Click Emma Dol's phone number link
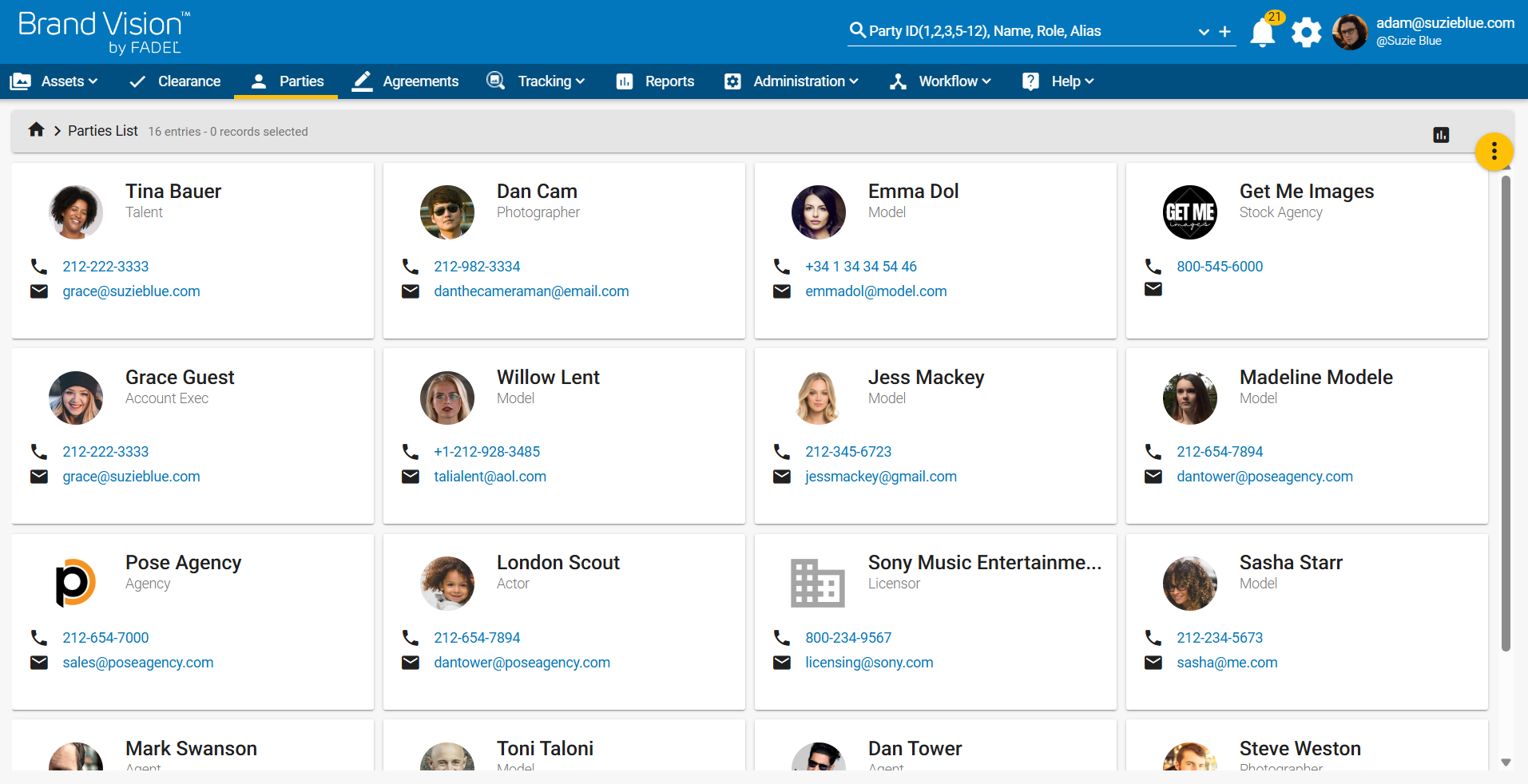Screen dimensions: 1528x784 [860, 267]
